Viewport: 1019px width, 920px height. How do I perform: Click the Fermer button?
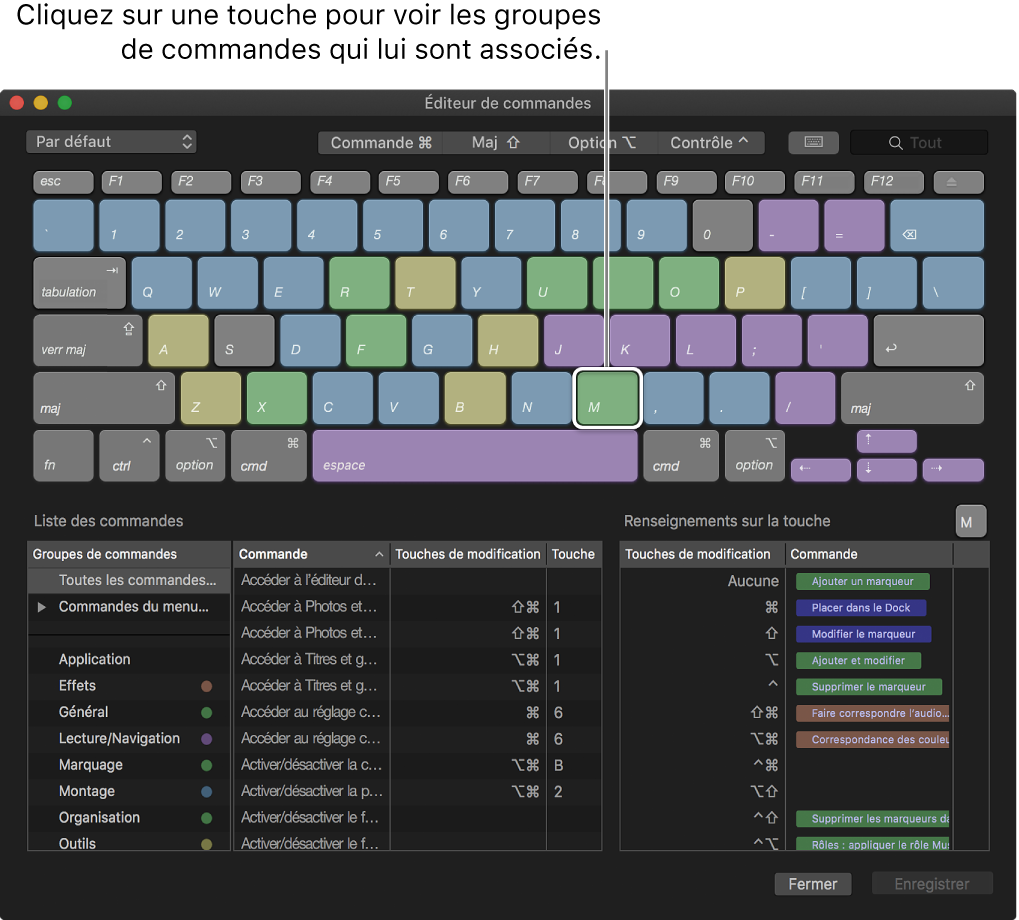click(812, 884)
